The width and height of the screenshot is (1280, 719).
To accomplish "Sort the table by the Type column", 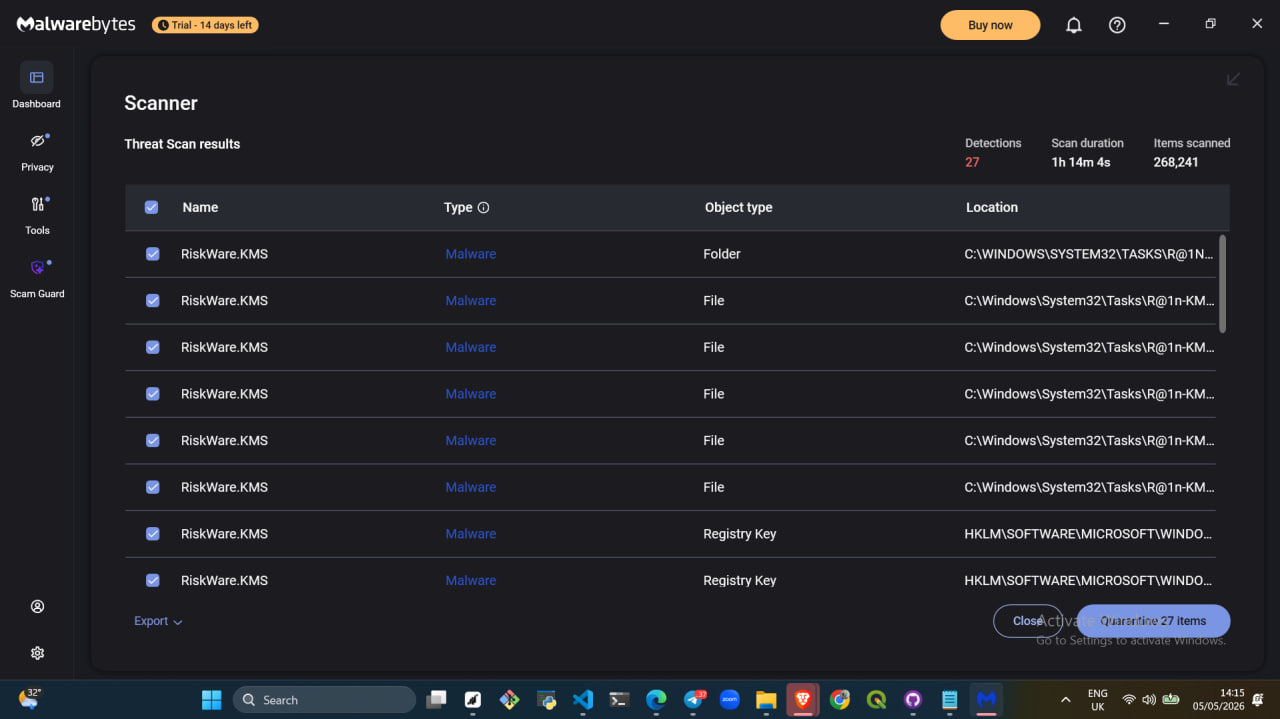I will pyautogui.click(x=458, y=207).
